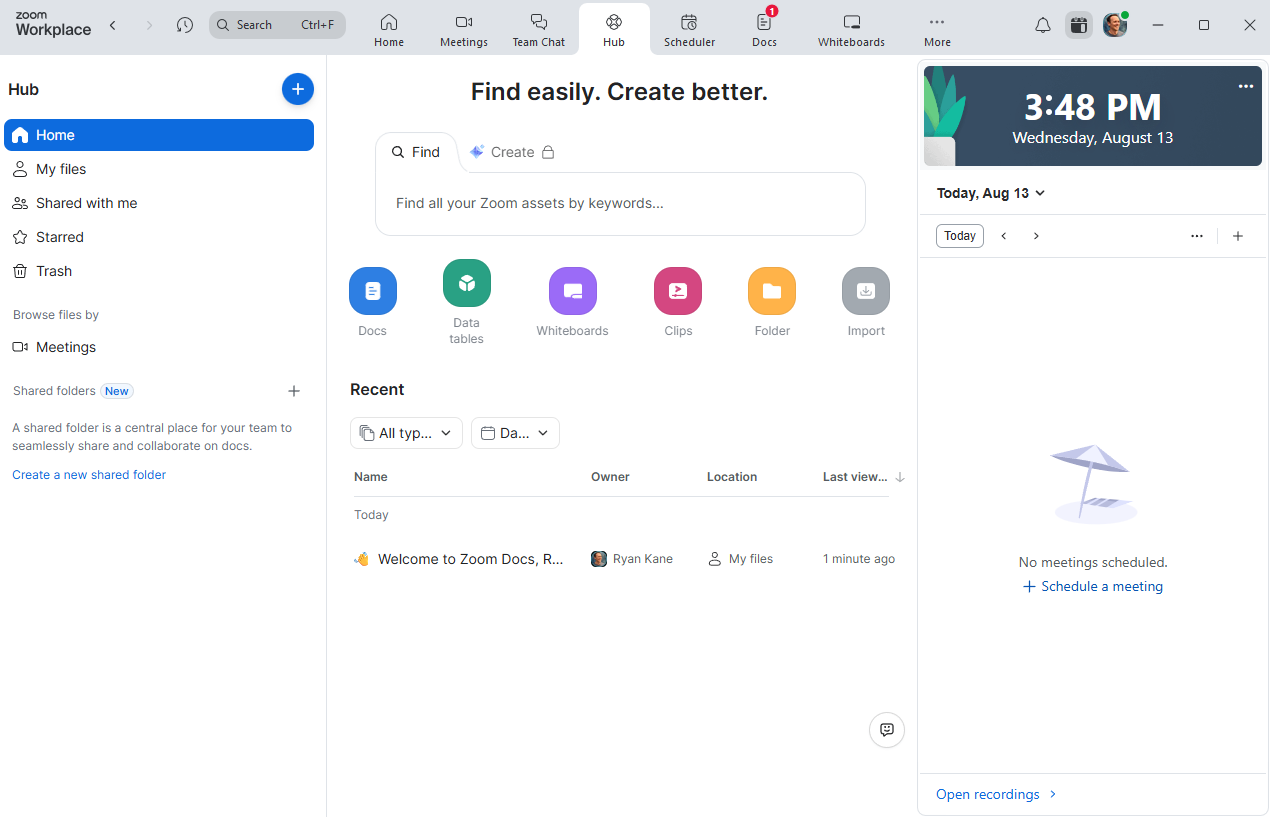
Task: Open My files in sidebar
Action: [x=159, y=169]
